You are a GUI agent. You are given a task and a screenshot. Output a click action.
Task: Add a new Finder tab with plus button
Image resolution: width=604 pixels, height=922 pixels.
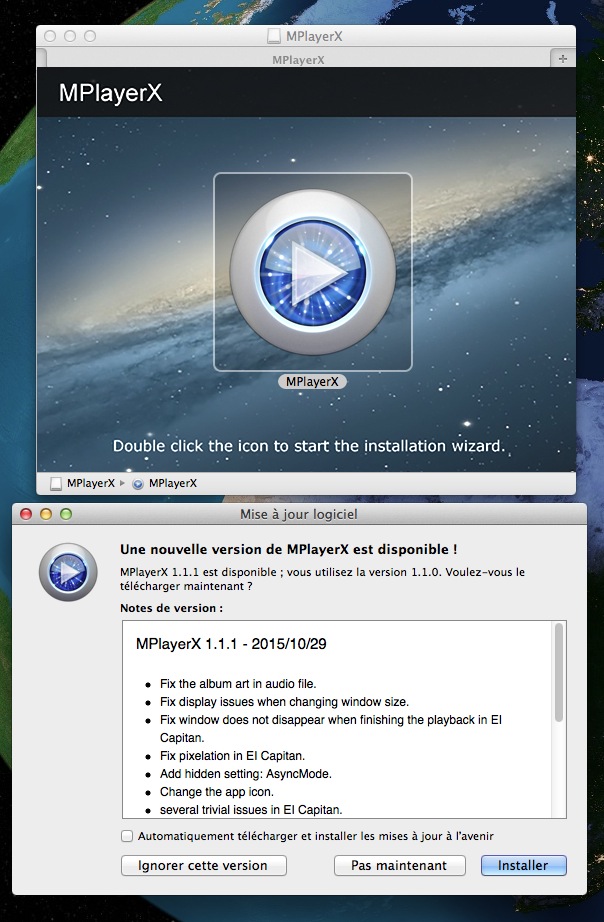[x=563, y=59]
